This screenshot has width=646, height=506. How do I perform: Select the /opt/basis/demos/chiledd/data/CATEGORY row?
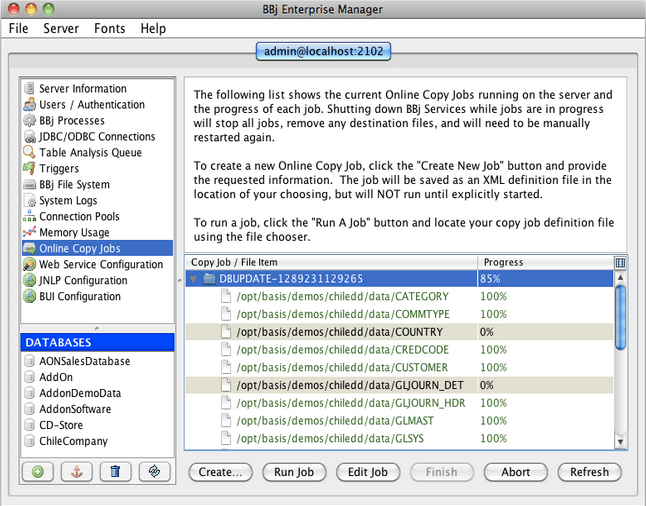click(x=399, y=297)
